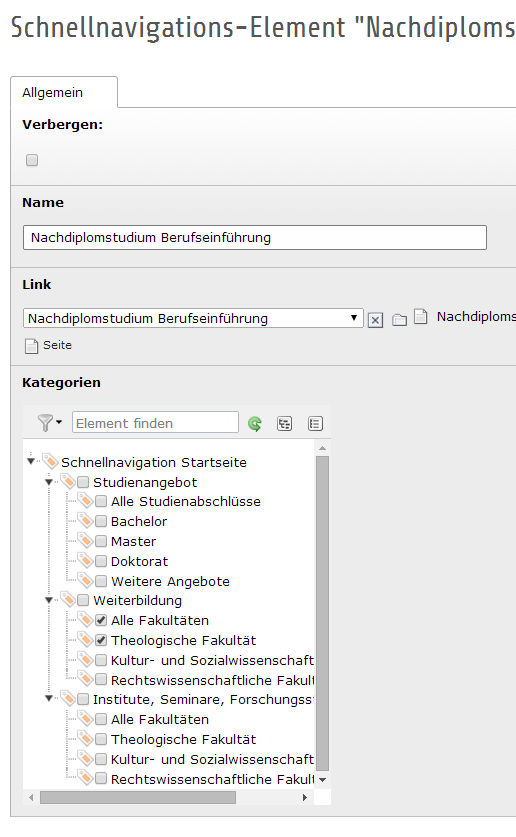Click the filter funnel icon in Kategorien
The height and width of the screenshot is (837, 516).
(46, 423)
